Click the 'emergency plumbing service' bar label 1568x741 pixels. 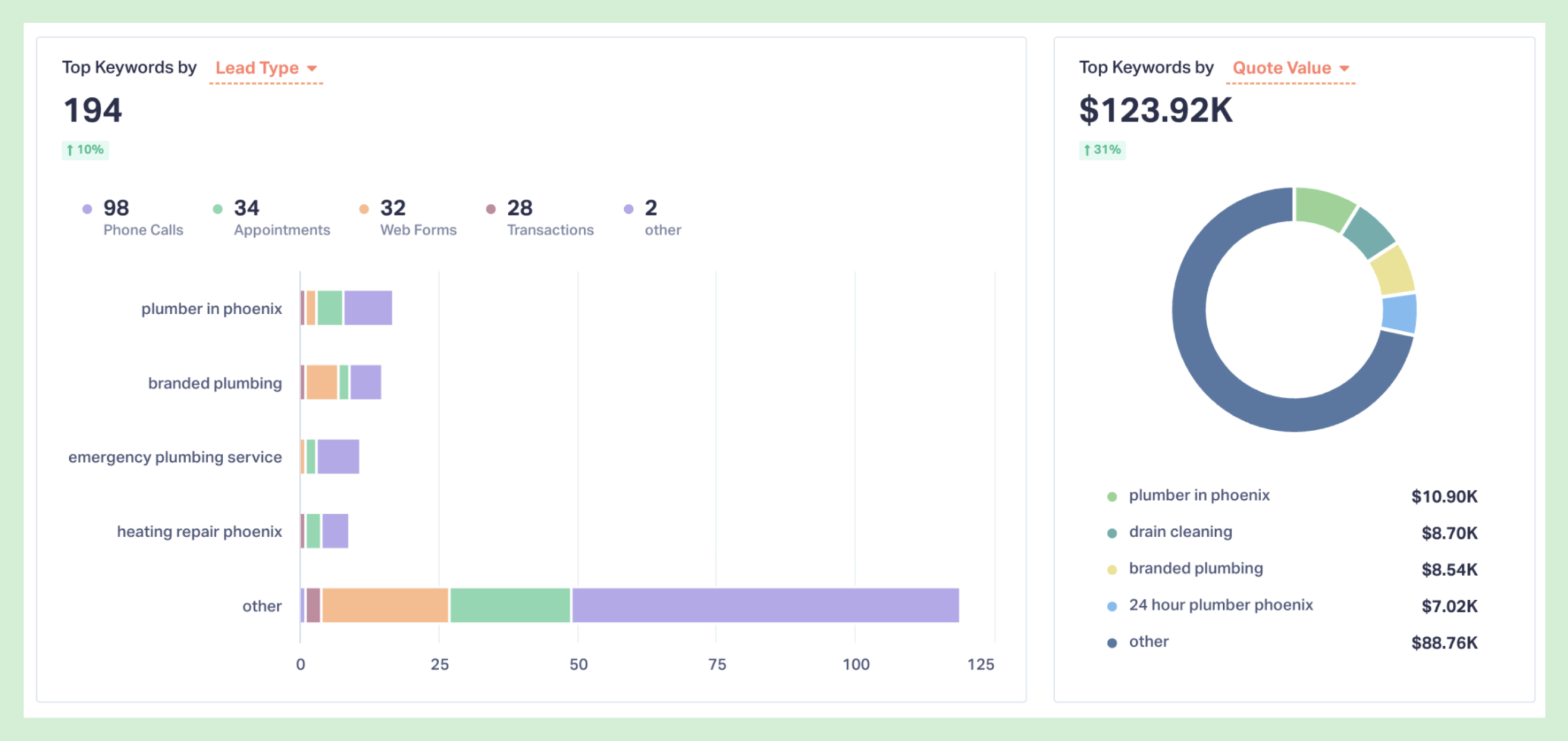pos(175,457)
